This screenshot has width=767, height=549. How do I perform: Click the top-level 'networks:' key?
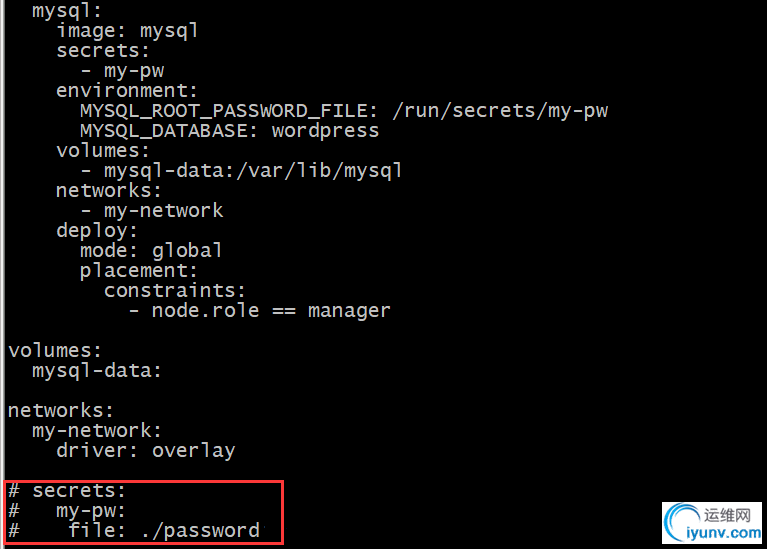pyautogui.click(x=61, y=411)
